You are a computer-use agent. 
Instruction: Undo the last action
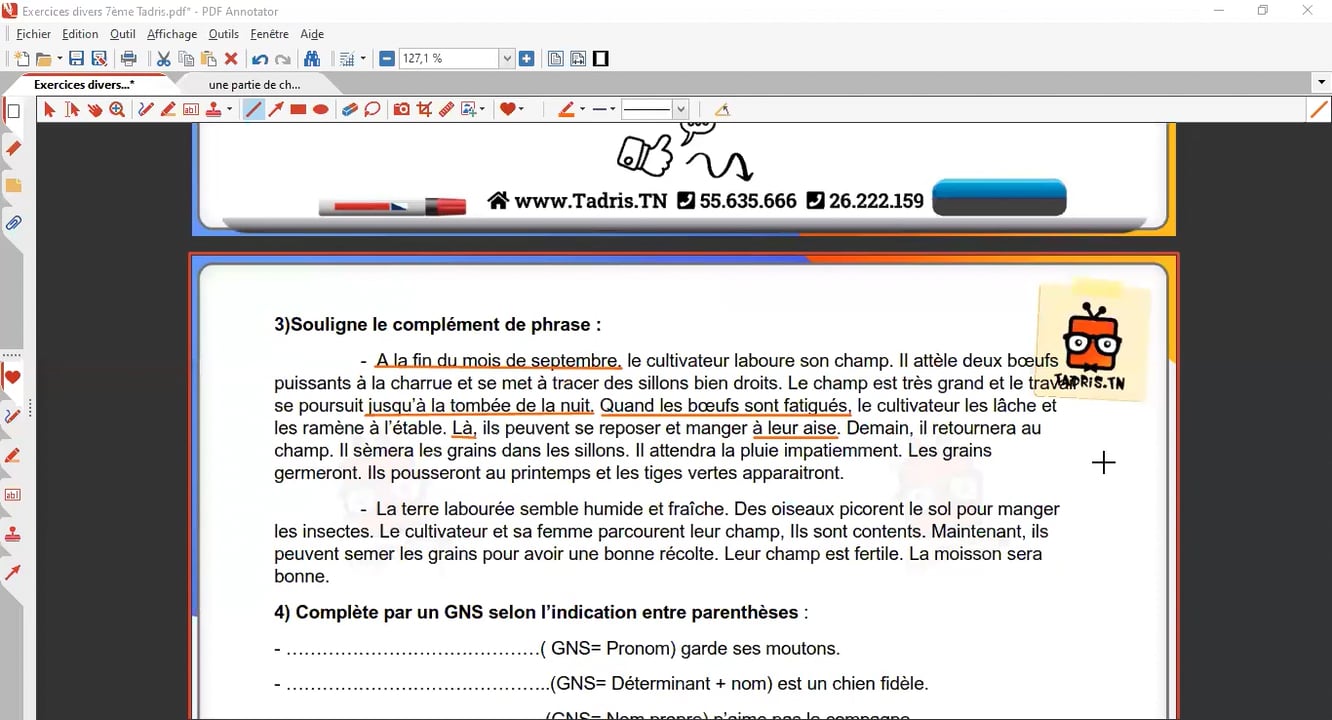click(260, 59)
